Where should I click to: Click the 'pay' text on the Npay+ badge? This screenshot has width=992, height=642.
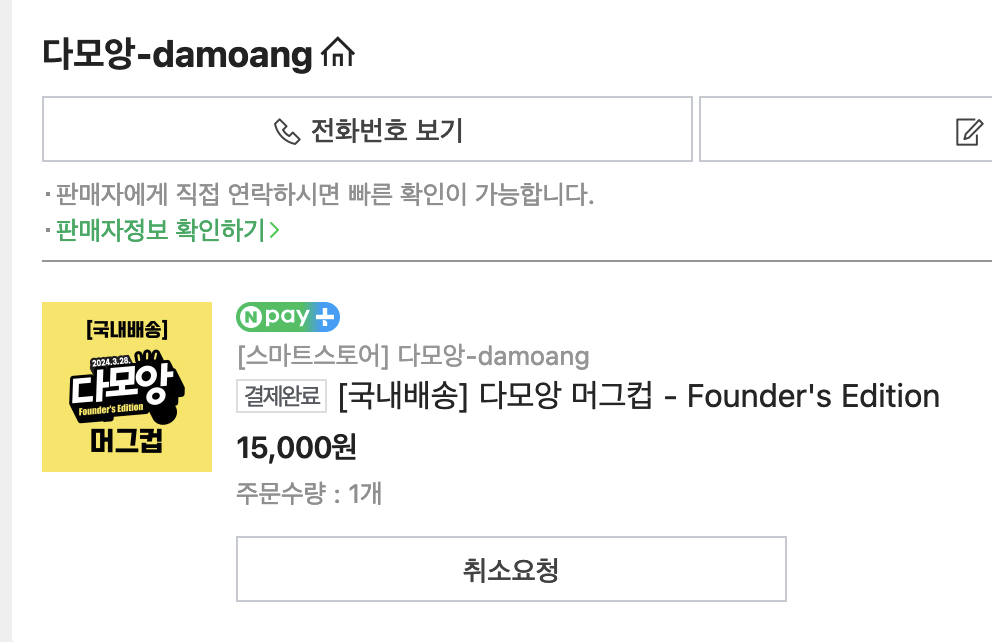coord(287,316)
